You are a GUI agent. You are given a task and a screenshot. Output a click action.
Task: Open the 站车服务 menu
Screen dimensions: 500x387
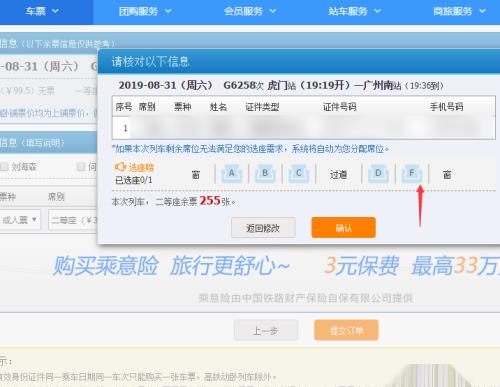(x=354, y=11)
